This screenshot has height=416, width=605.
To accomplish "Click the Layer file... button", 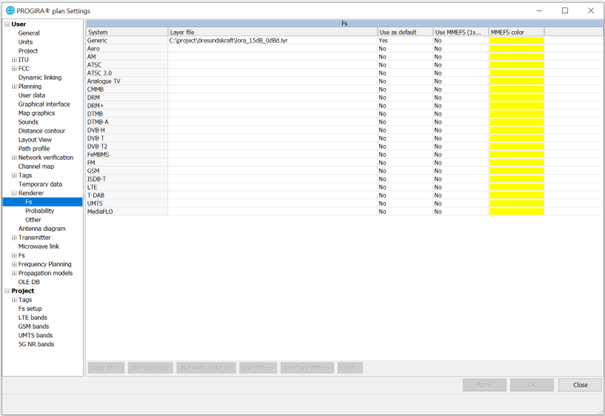I will (x=106, y=368).
